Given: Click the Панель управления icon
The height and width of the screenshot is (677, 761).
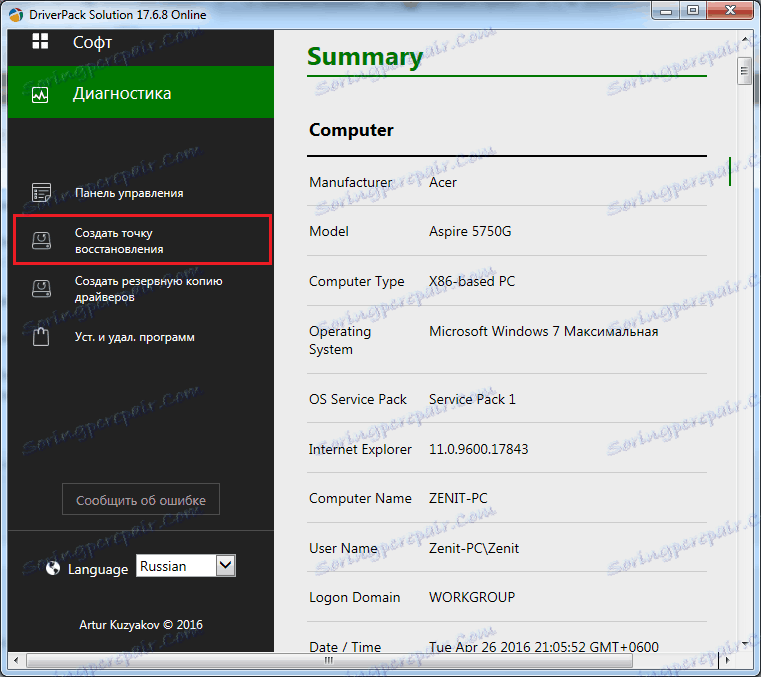Looking at the screenshot, I should 41,193.
